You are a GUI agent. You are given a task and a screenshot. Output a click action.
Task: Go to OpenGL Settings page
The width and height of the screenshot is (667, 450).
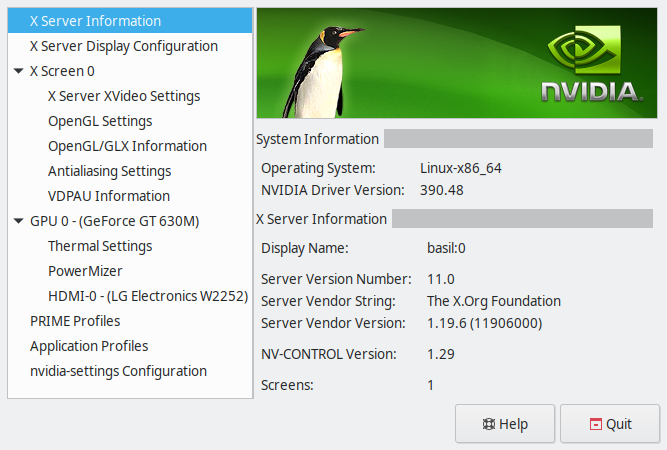point(100,121)
